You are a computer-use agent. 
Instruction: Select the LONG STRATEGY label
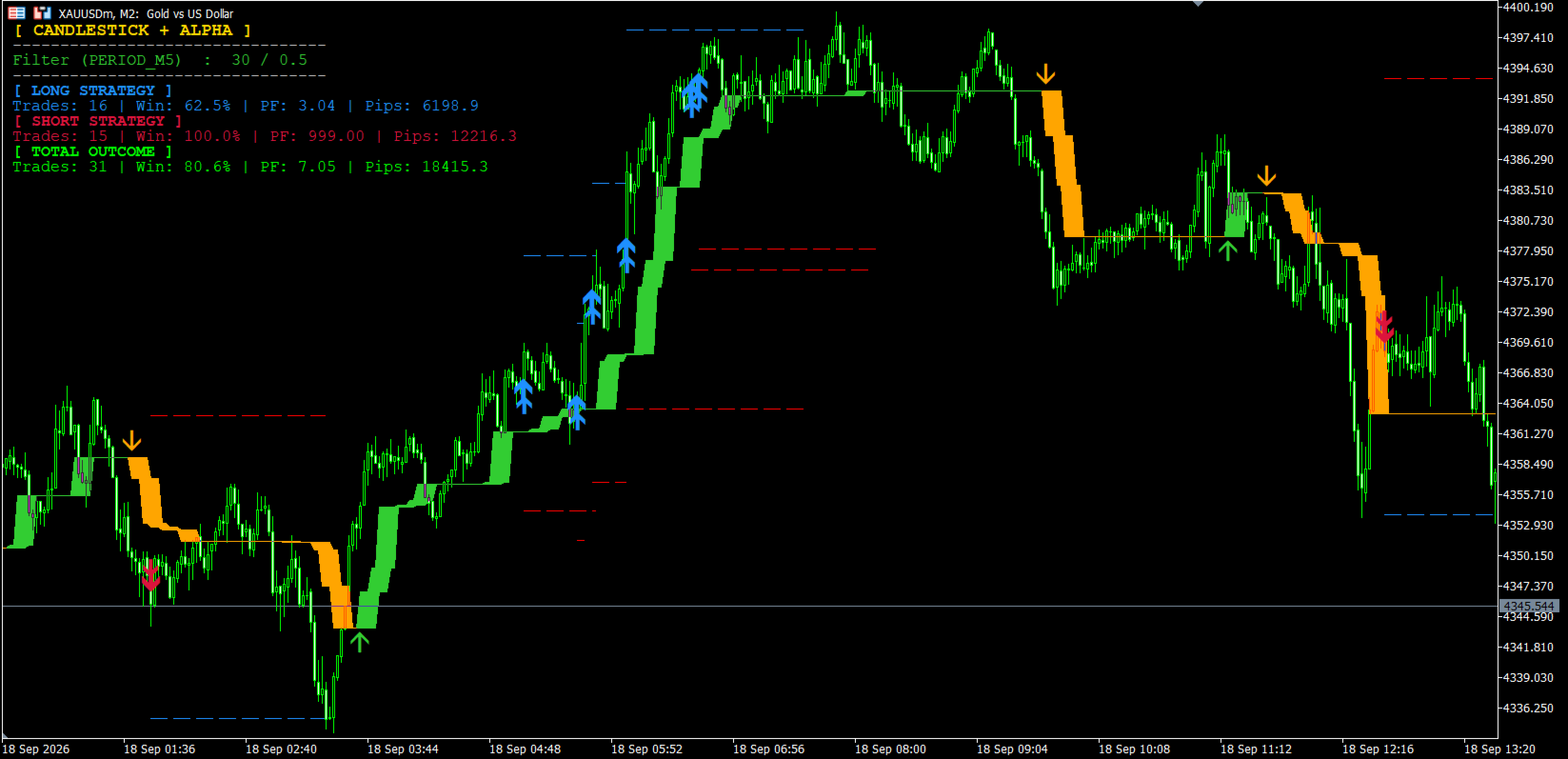coord(92,90)
